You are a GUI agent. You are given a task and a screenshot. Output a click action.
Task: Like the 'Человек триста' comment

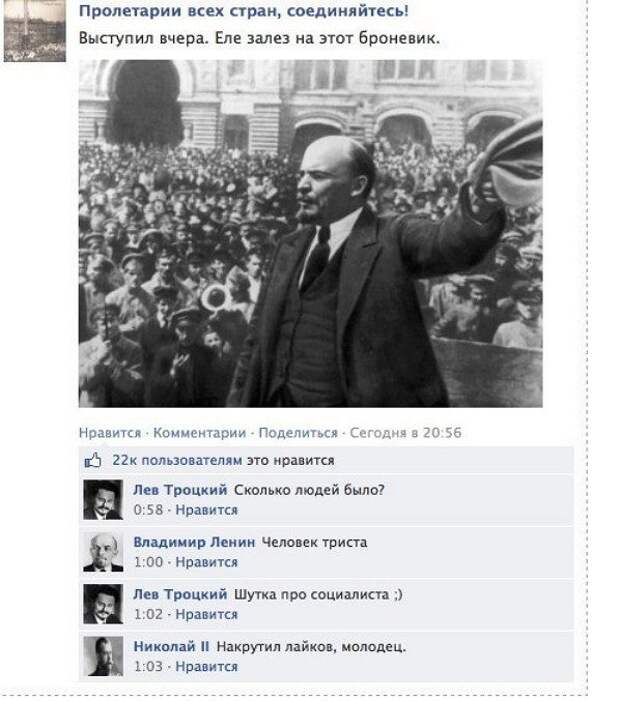207,562
